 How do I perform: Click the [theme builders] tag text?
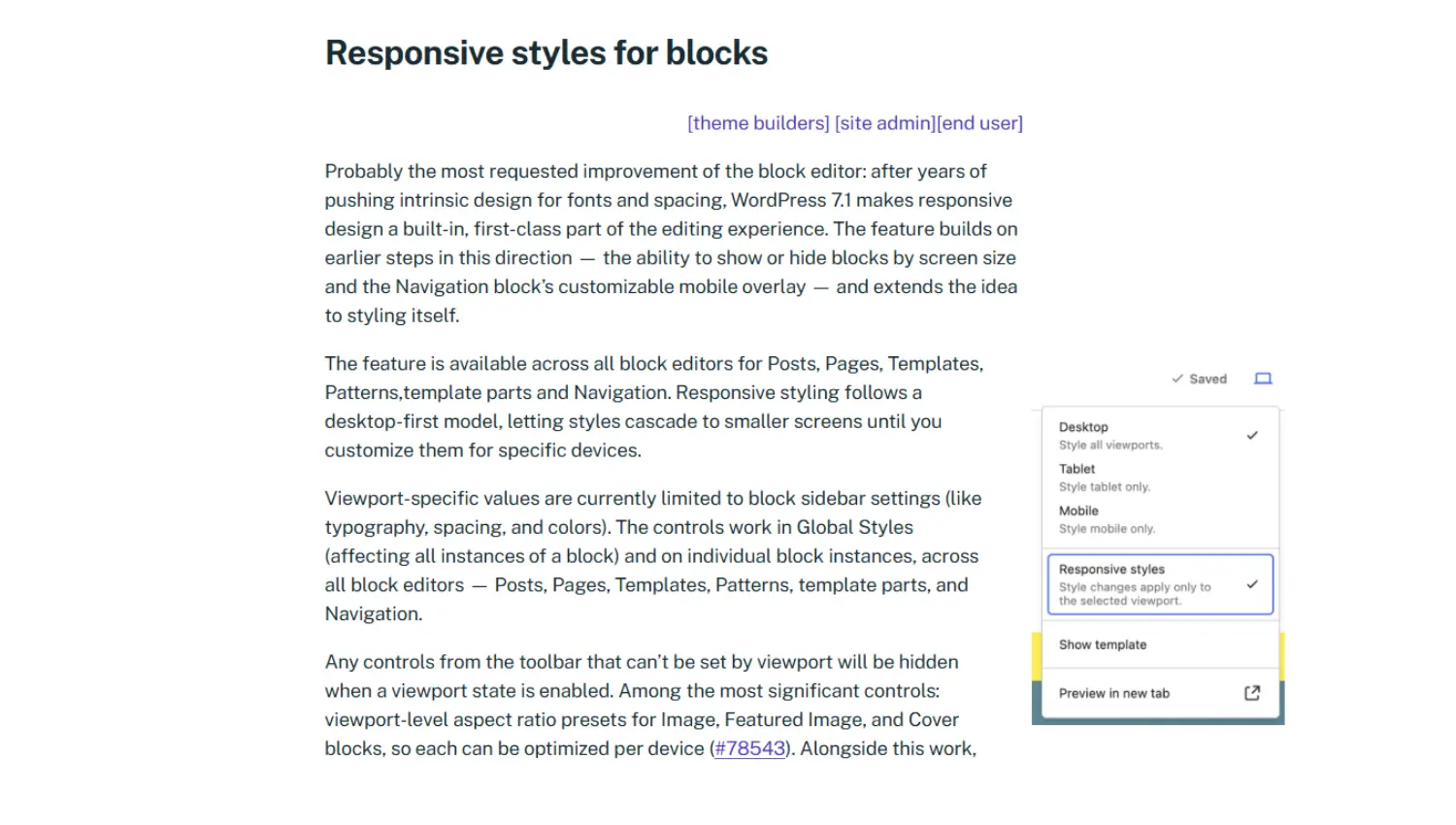758,123
